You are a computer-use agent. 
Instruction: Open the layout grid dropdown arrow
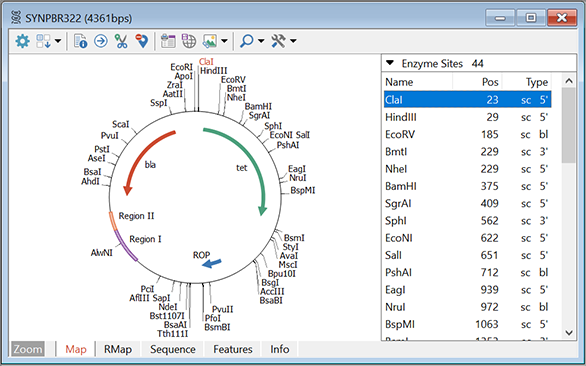pos(58,41)
